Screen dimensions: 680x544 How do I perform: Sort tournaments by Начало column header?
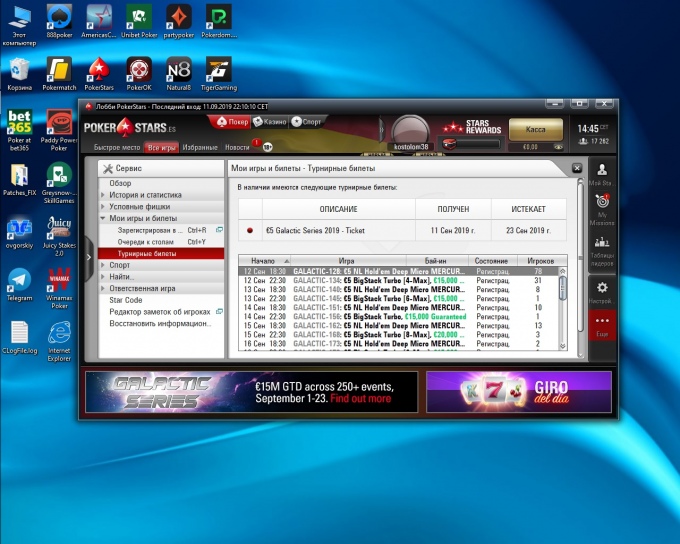coord(265,261)
